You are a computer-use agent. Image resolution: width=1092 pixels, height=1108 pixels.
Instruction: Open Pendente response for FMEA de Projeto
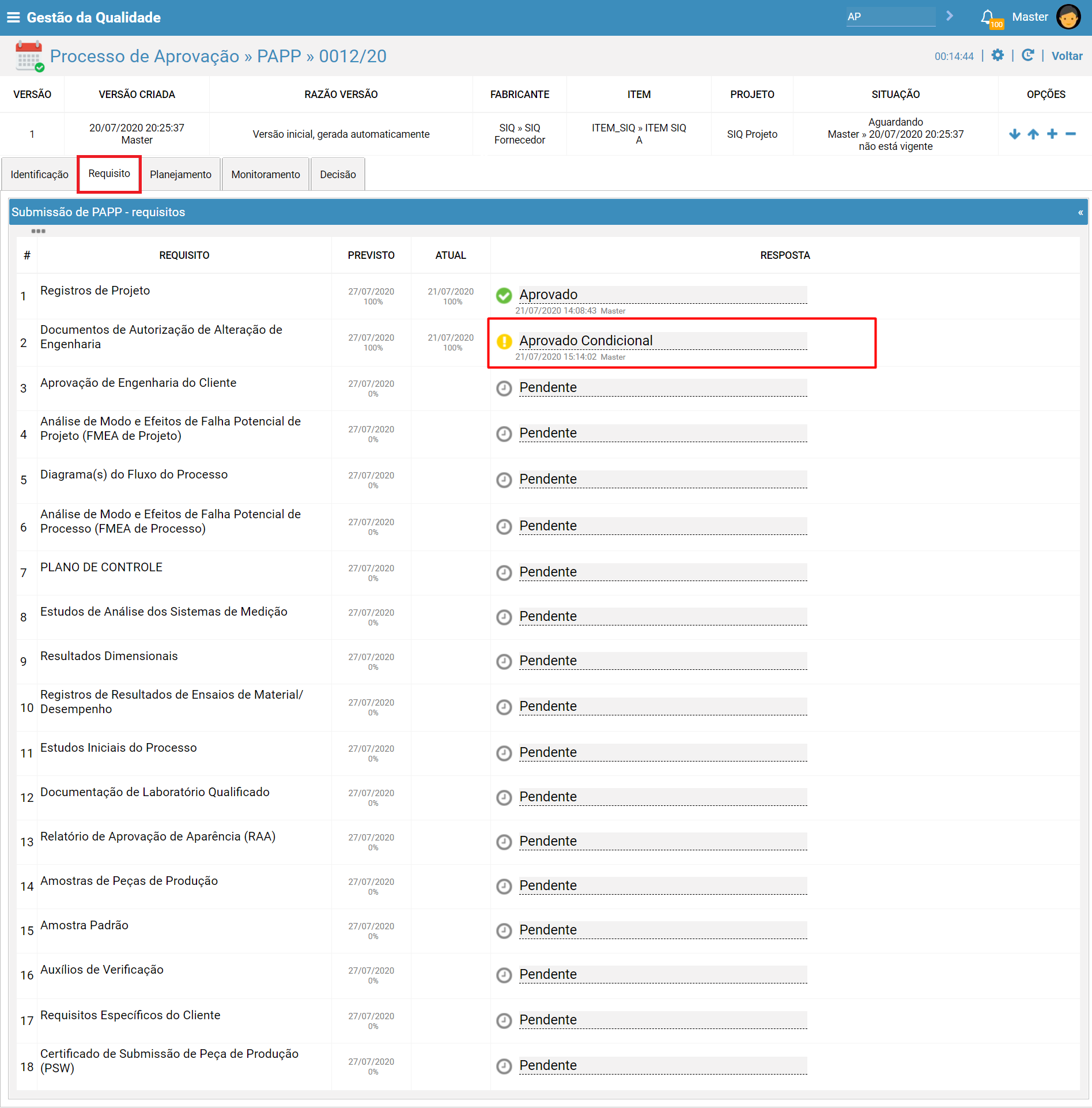click(x=663, y=434)
